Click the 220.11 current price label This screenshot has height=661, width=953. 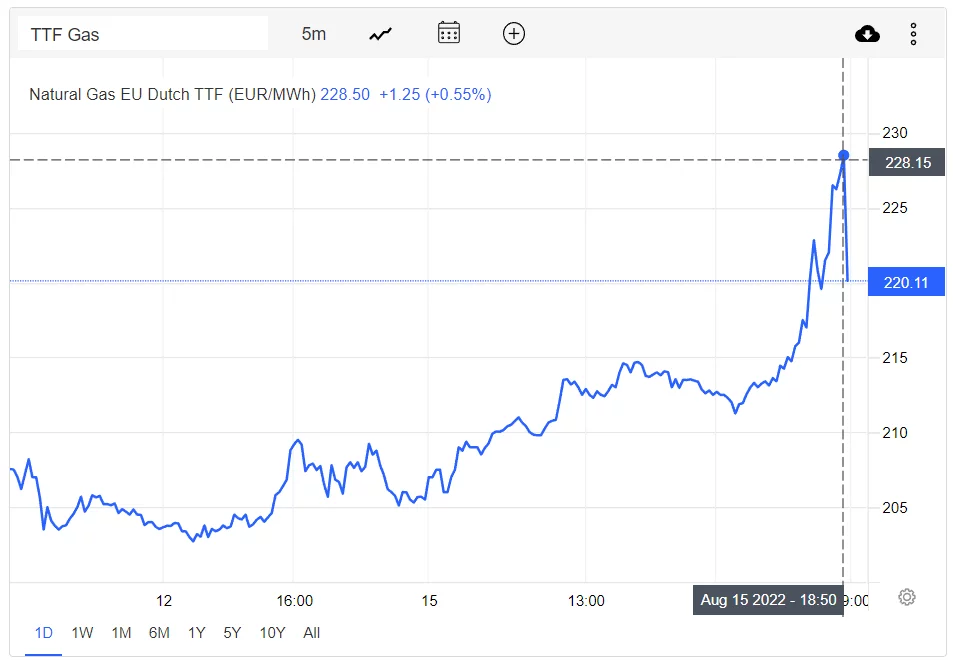point(906,282)
